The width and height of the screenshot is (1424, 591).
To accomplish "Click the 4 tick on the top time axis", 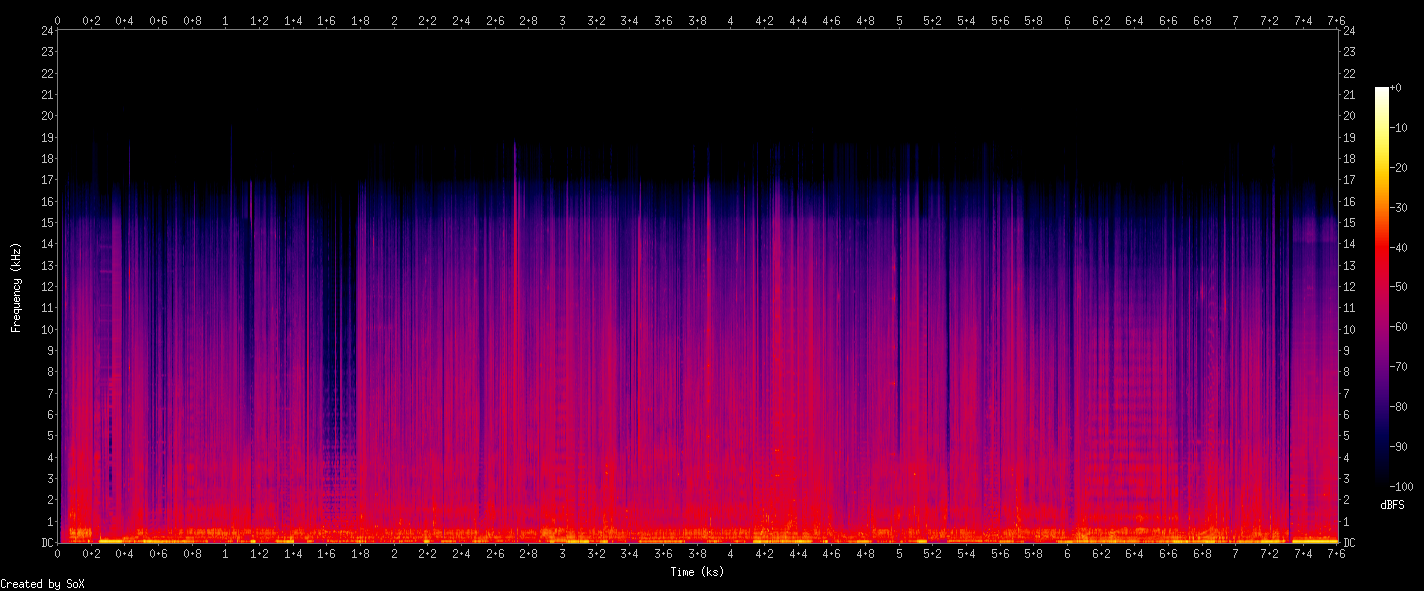I will [x=731, y=20].
